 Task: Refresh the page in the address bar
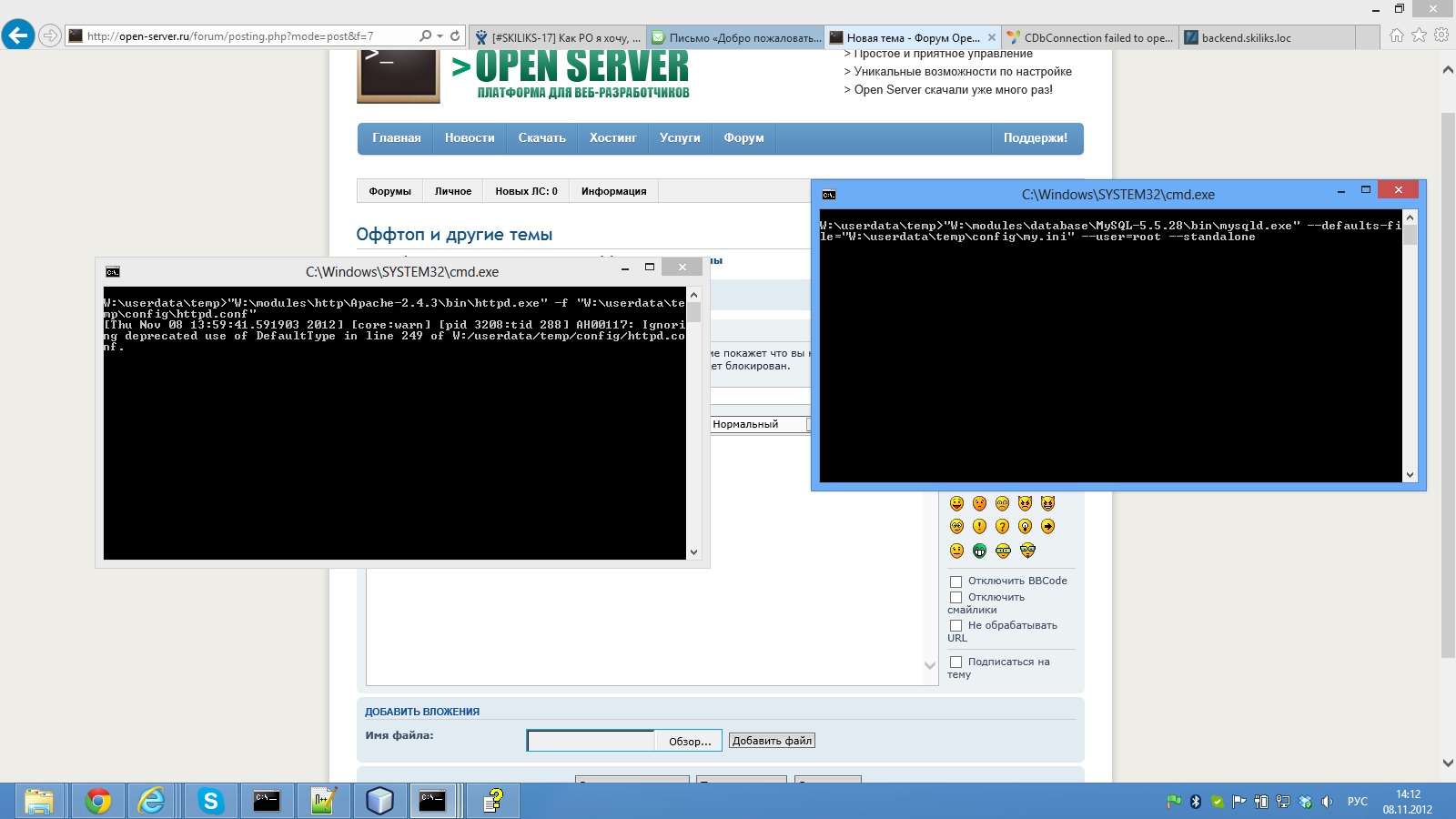pos(455,36)
